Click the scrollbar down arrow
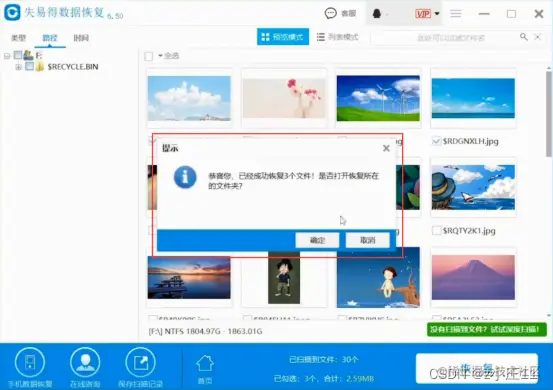This screenshot has width=553, height=390. click(x=549, y=316)
